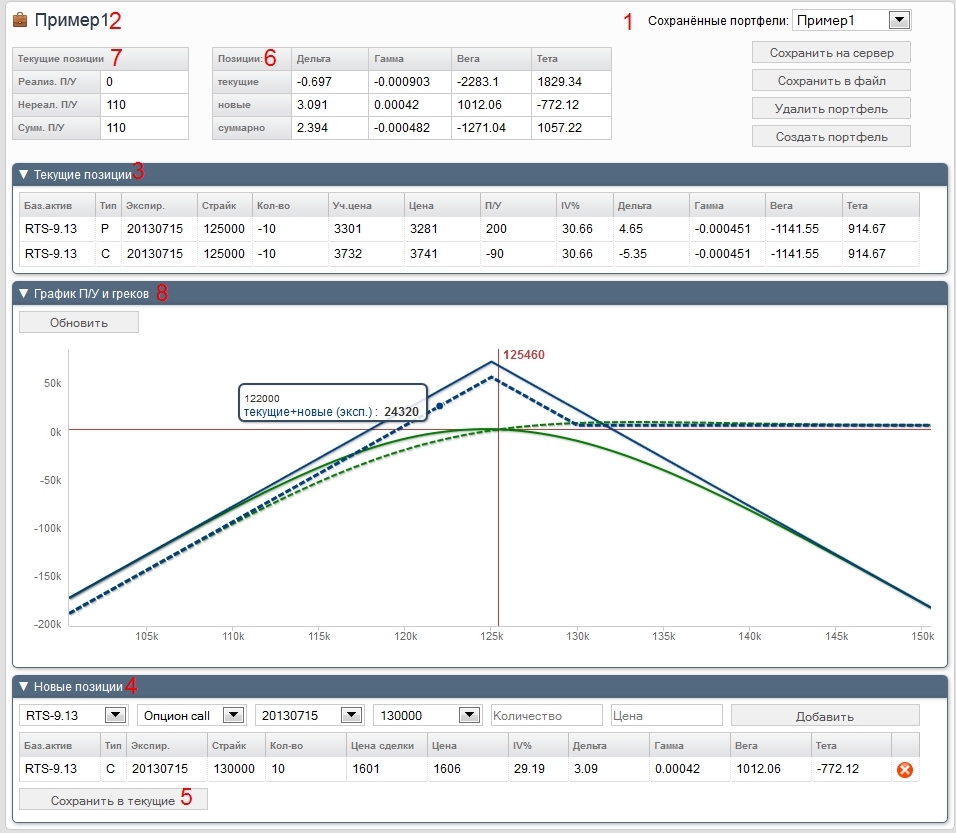
Task: Open the Опцион call type dropdown
Action: [233, 715]
